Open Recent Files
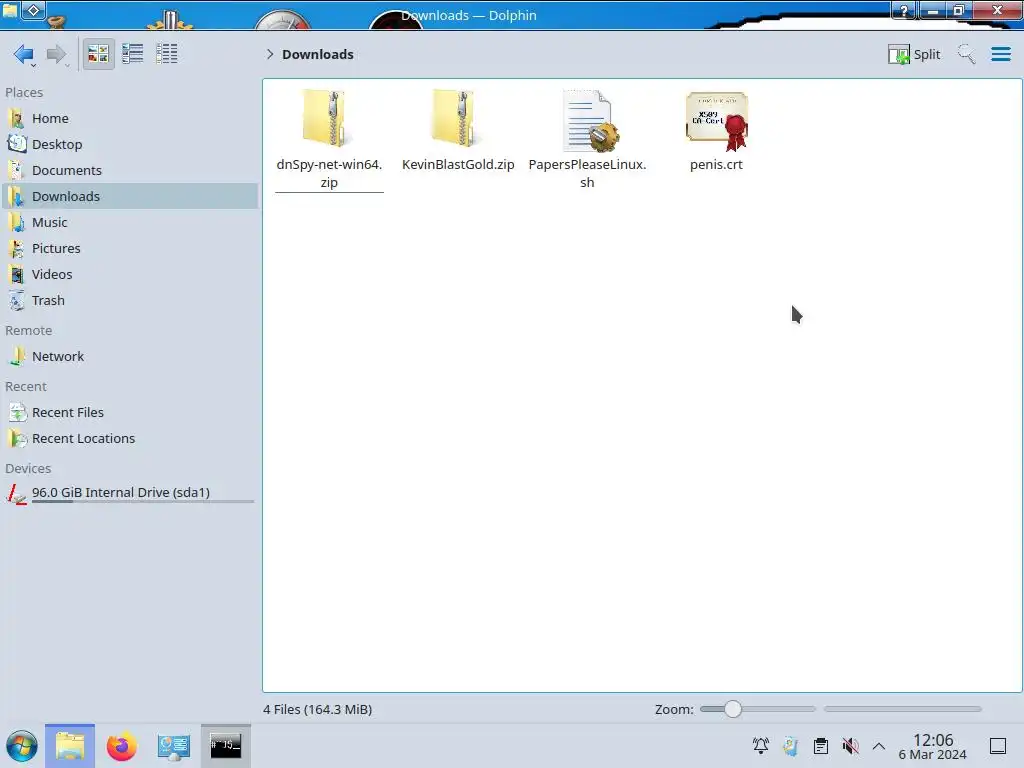Image resolution: width=1024 pixels, height=768 pixels. (130, 413)
